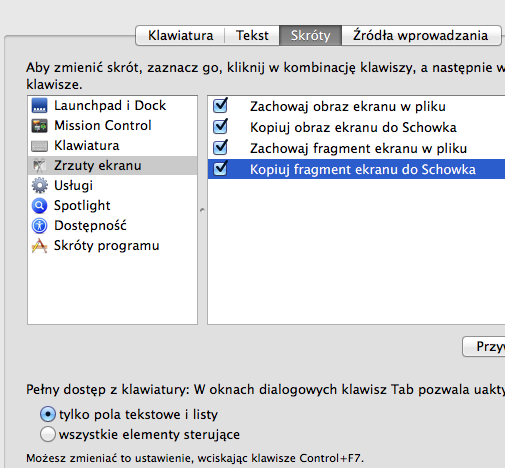Select the Skróty tab
This screenshot has width=505, height=468.
[310, 35]
